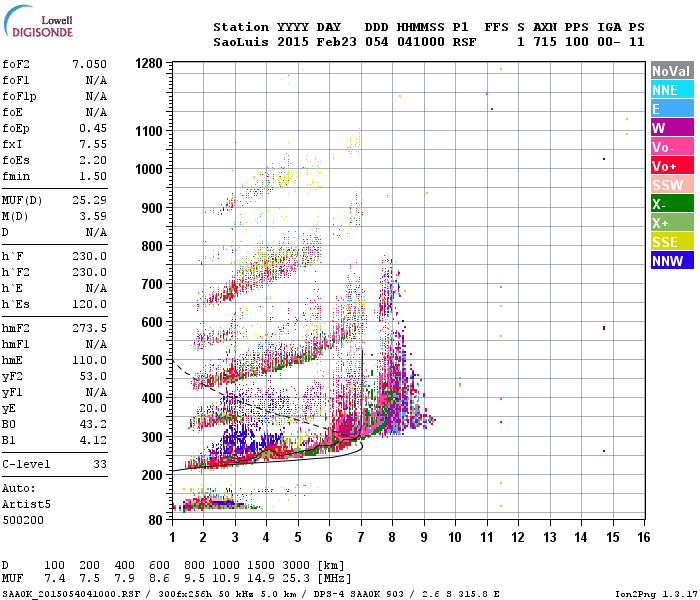Click the 500200 version number
Screen dimensions: 700x600
click(x=23, y=521)
